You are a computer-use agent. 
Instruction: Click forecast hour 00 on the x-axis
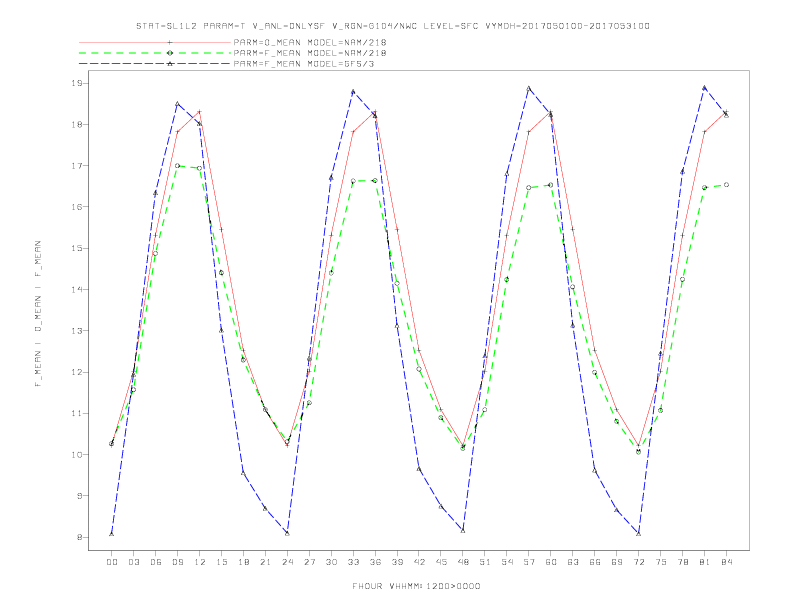coord(112,562)
